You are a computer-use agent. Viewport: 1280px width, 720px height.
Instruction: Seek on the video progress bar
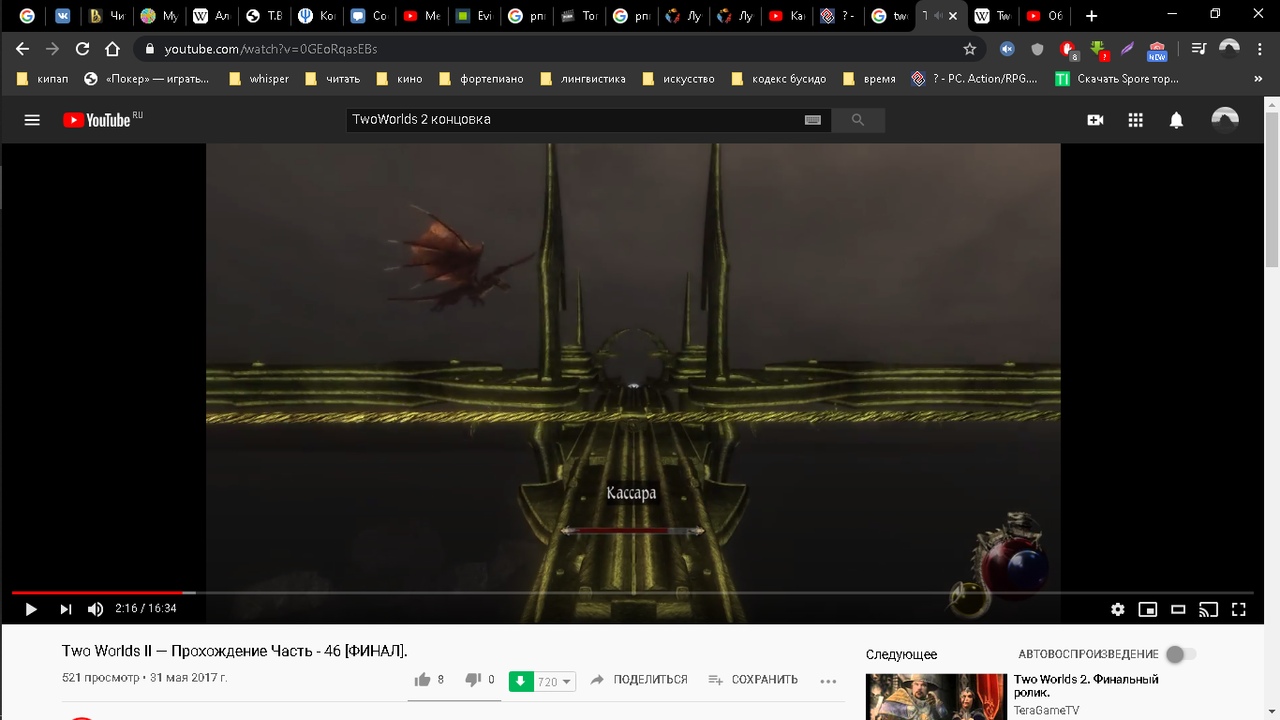tap(632, 593)
